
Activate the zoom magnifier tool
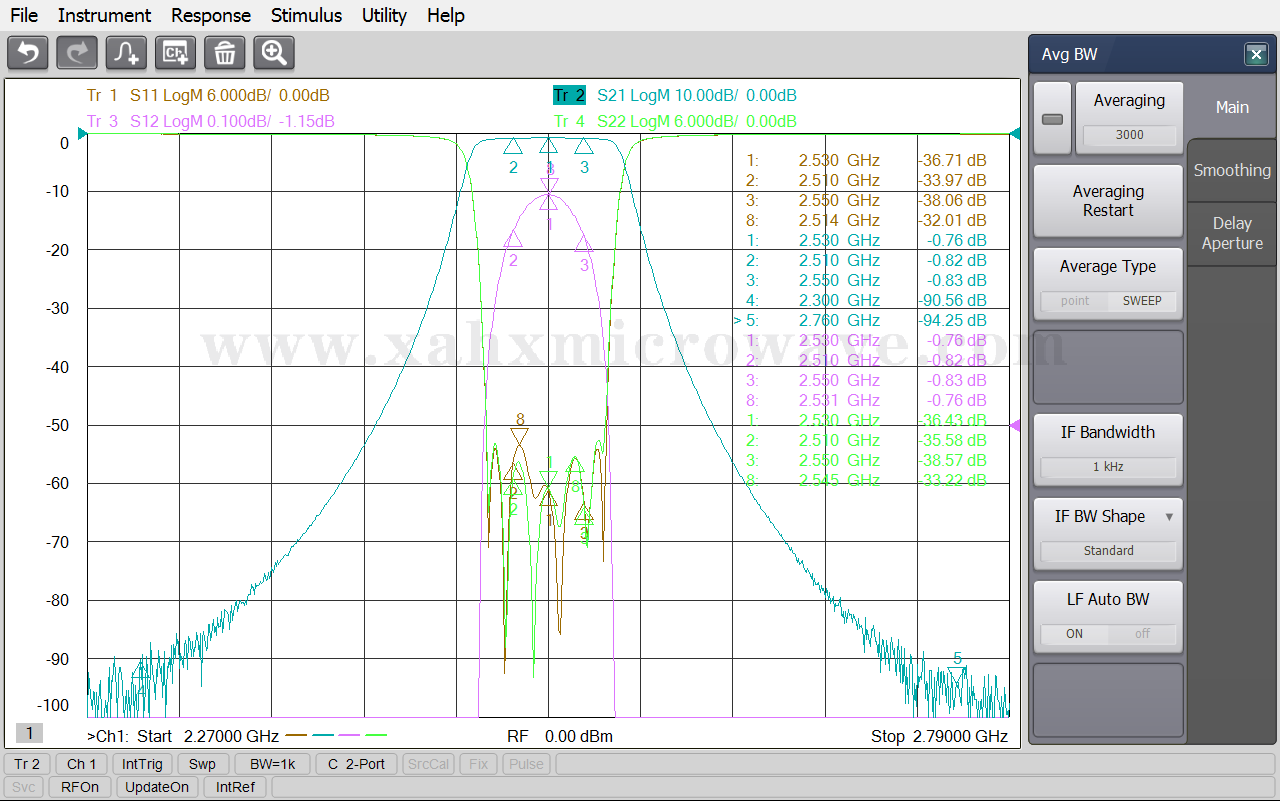pyautogui.click(x=274, y=53)
